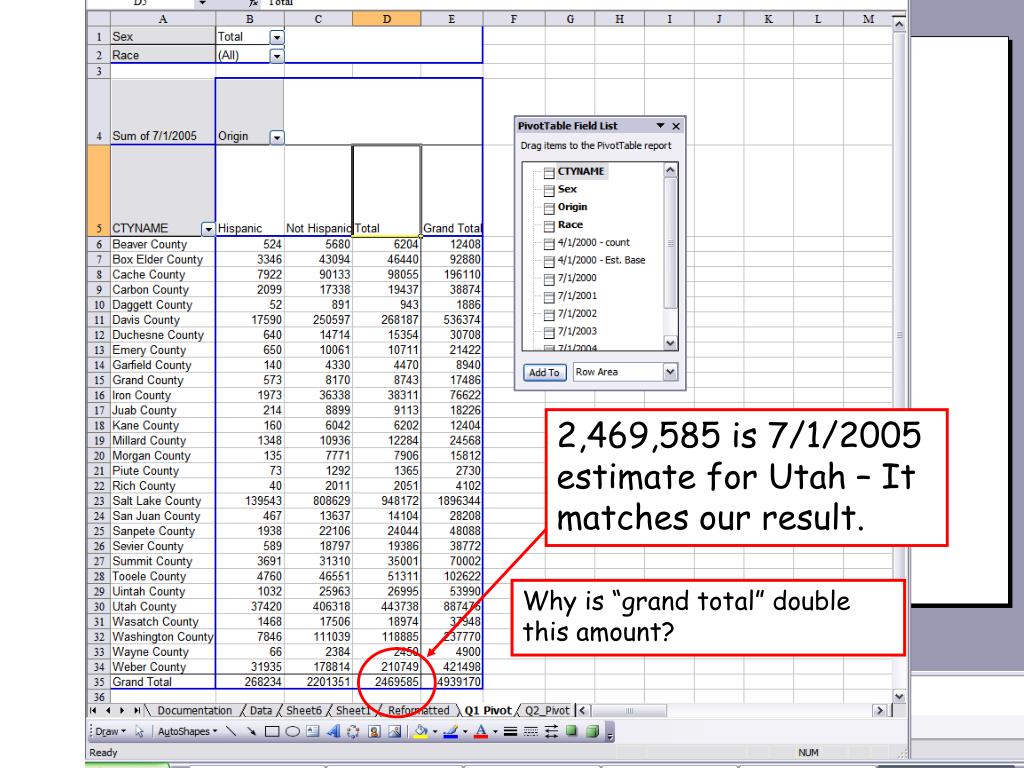The width and height of the screenshot is (1024, 768).
Task: Open the CTYNAME row field dropdown
Action: click(208, 229)
